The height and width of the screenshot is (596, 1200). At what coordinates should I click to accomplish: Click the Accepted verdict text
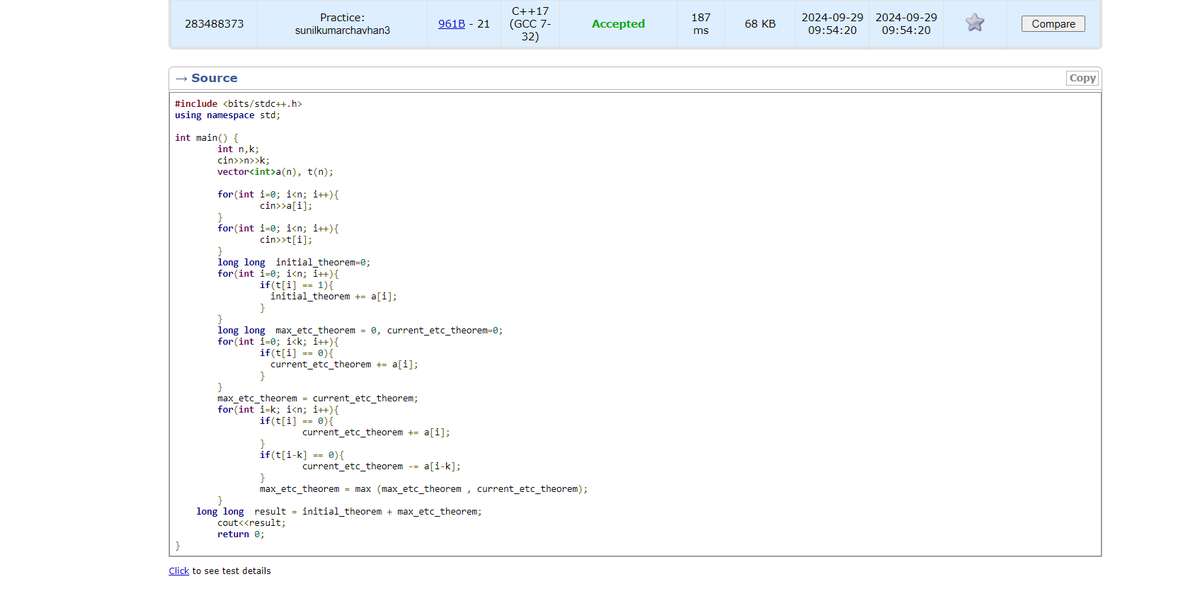tap(618, 24)
